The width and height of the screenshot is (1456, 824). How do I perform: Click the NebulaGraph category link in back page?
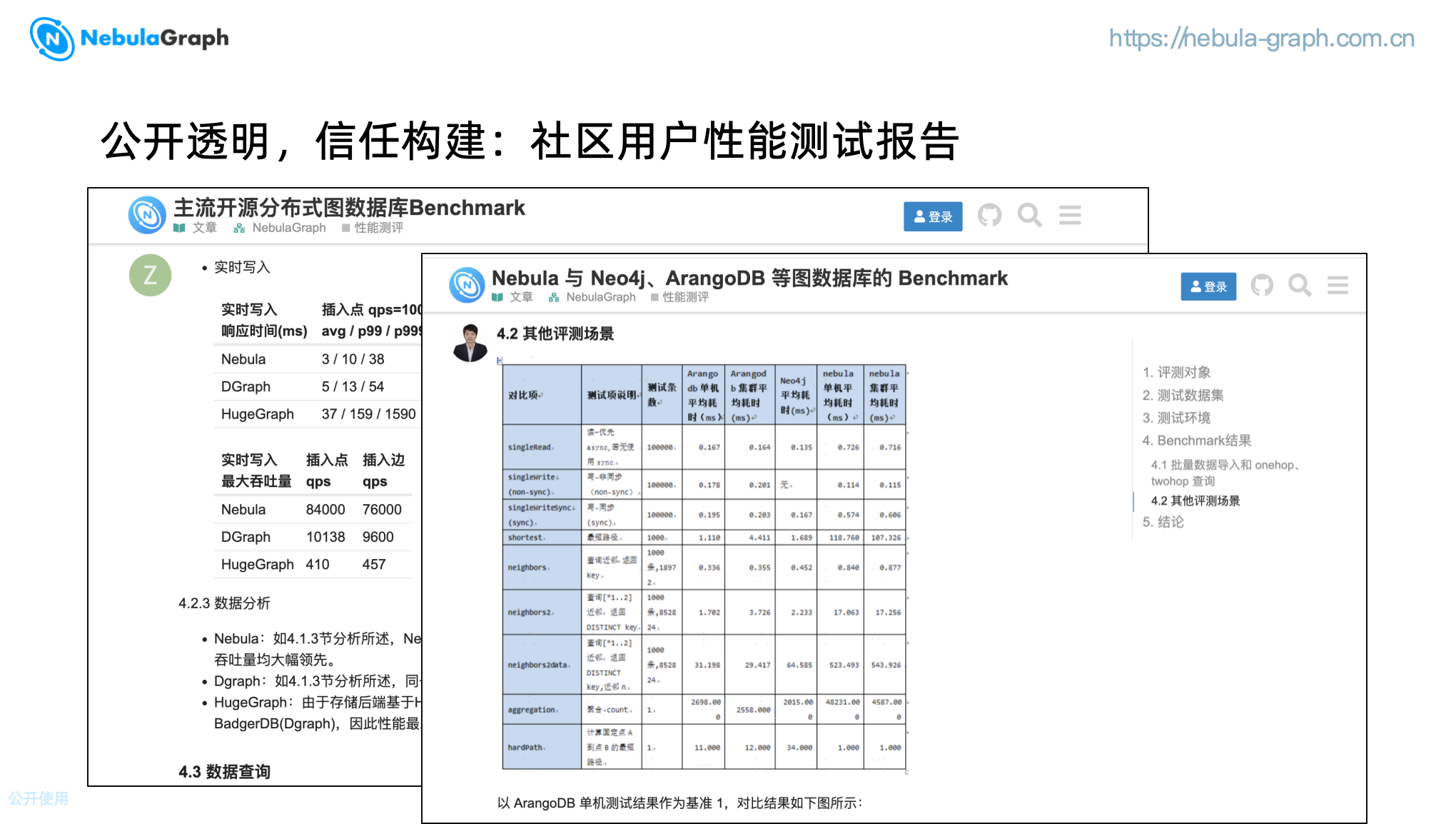point(288,228)
